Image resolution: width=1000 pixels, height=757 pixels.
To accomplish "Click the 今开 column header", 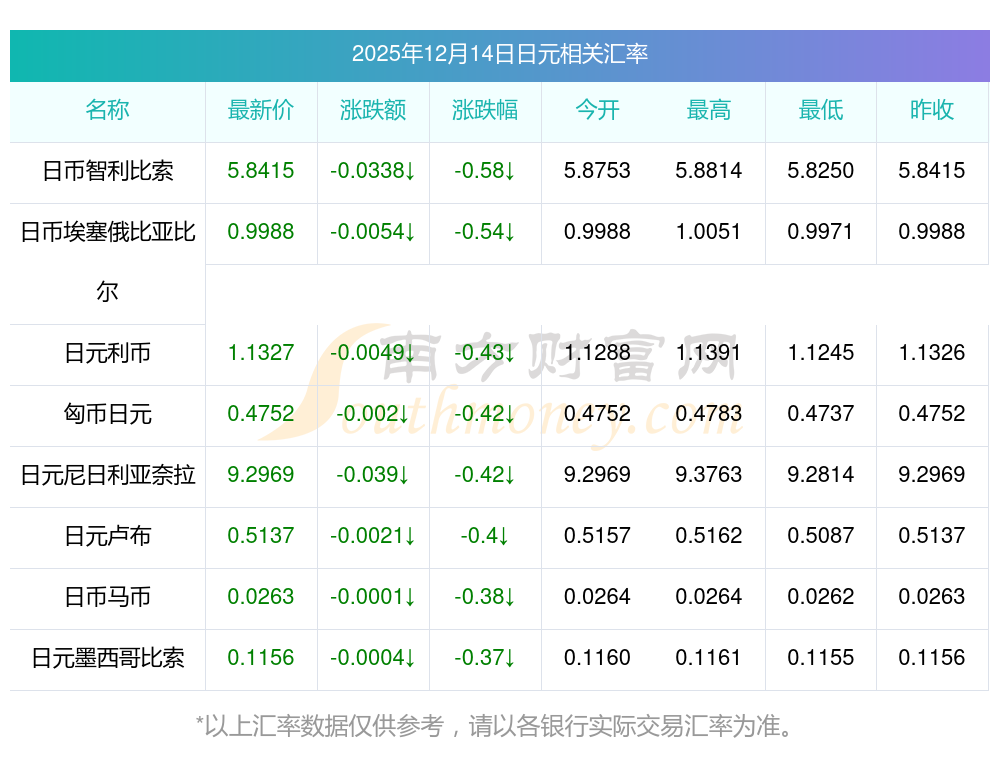I will (x=597, y=111).
